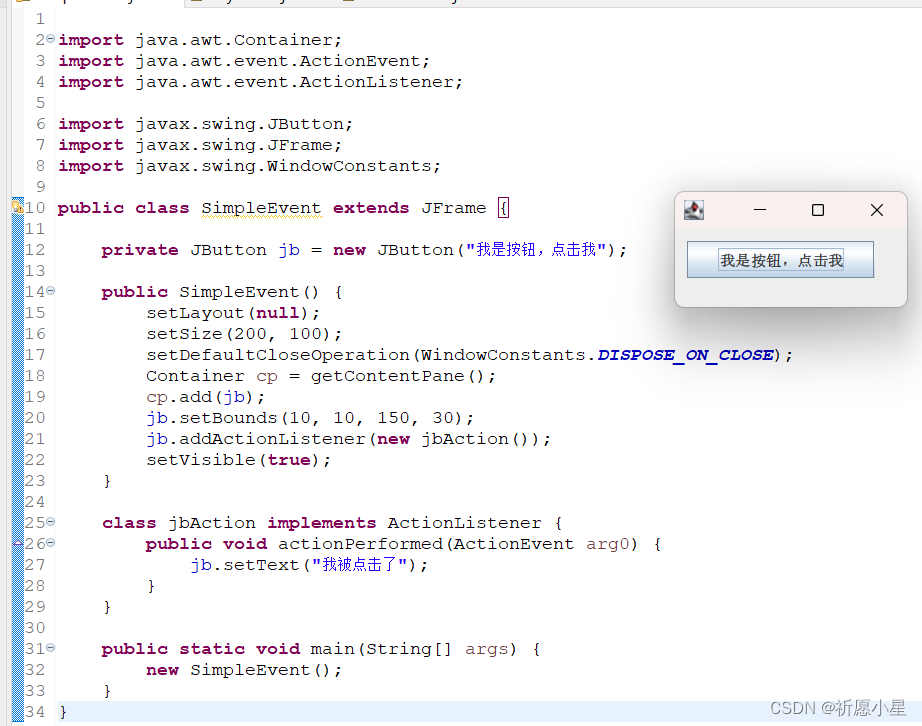
Task: Toggle a breakpoint on line 21 ruler
Action: pyautogui.click(x=16, y=438)
